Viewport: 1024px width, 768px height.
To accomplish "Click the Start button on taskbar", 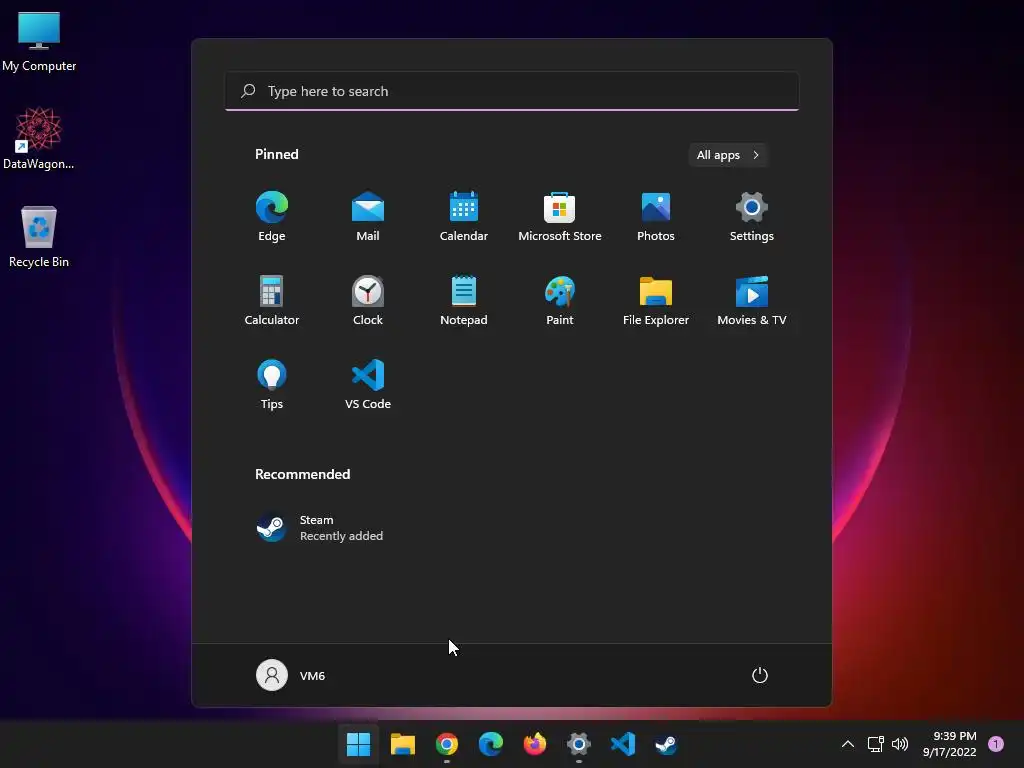I will point(359,744).
